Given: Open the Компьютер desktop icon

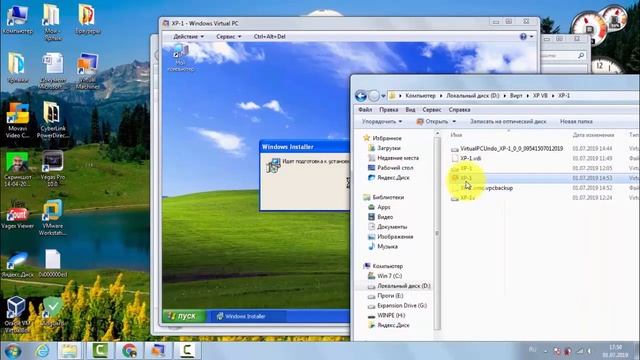Looking at the screenshot, I should click(17, 20).
